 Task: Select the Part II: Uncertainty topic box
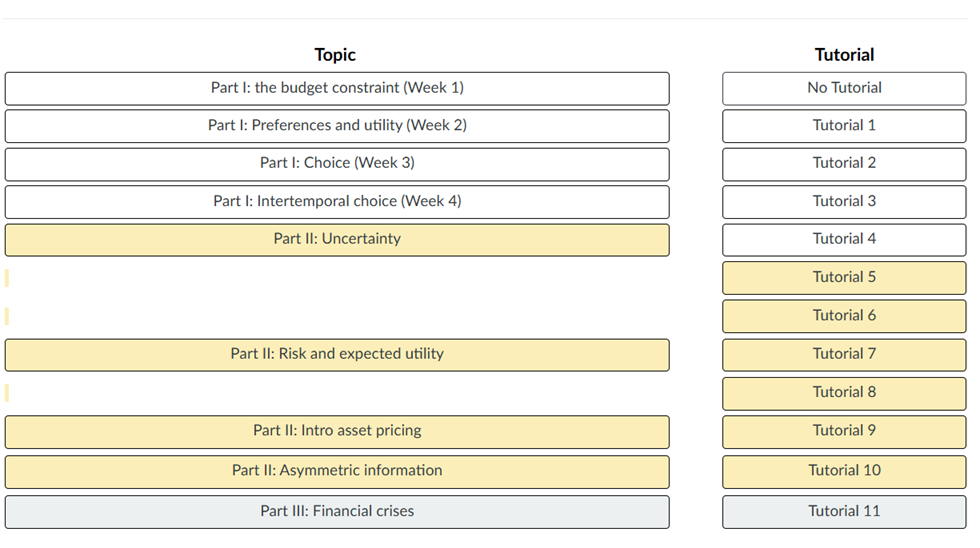click(337, 239)
